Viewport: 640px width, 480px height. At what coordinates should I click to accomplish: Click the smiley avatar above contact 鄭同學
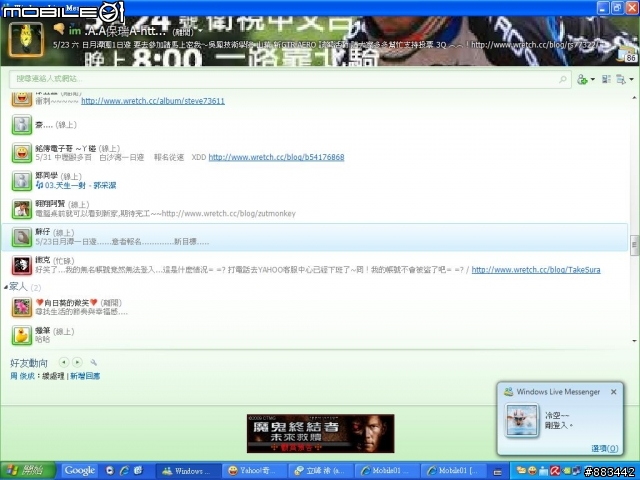pyautogui.click(x=21, y=153)
